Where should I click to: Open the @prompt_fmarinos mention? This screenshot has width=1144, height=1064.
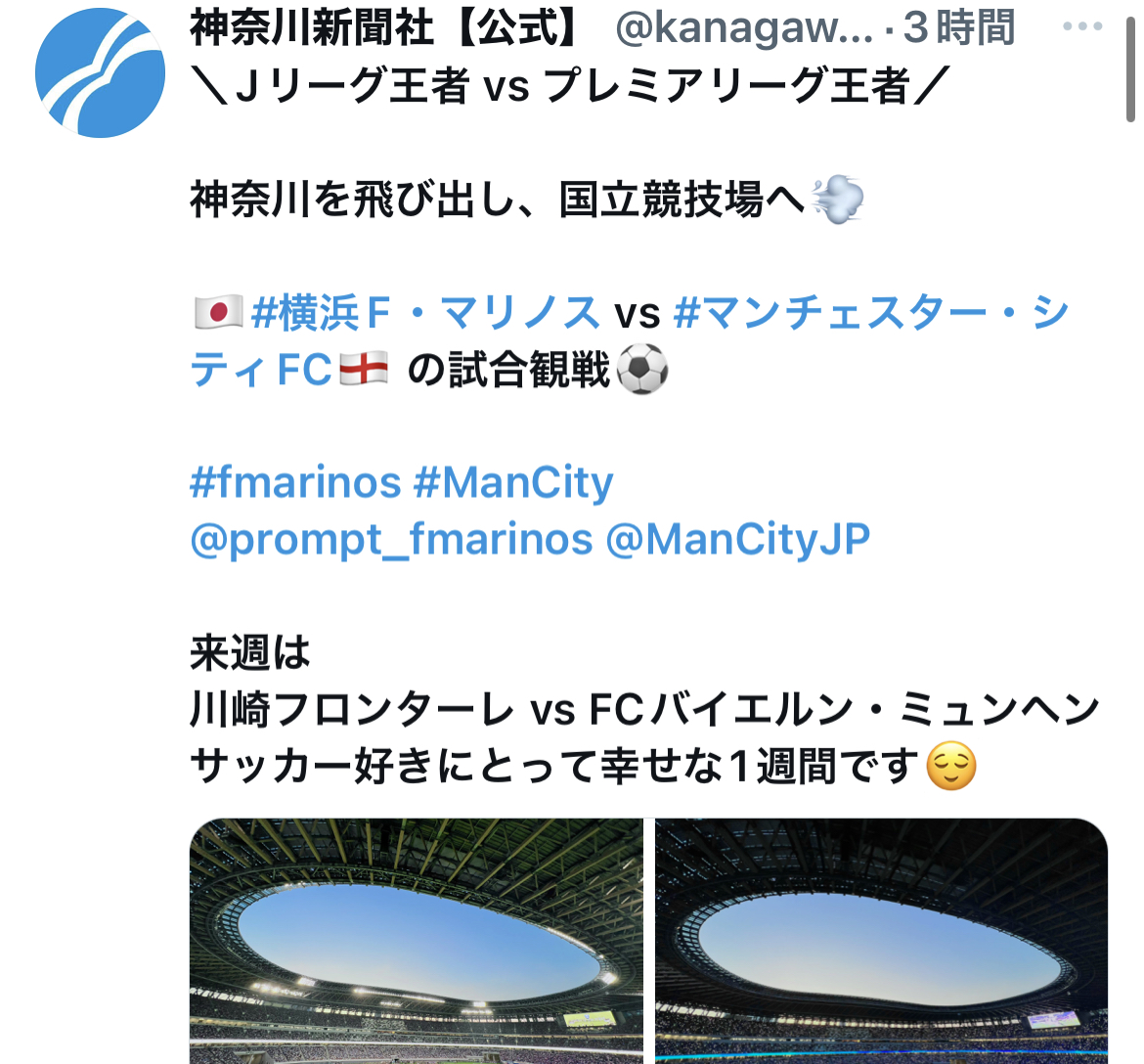[x=392, y=540]
